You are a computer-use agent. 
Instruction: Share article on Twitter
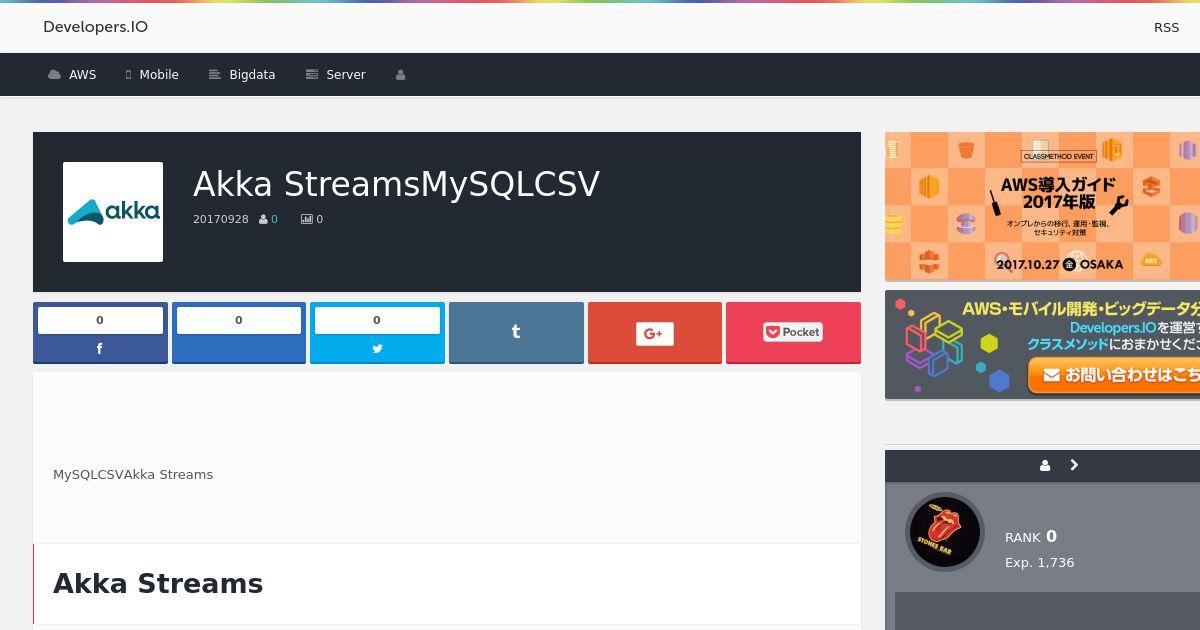[377, 333]
